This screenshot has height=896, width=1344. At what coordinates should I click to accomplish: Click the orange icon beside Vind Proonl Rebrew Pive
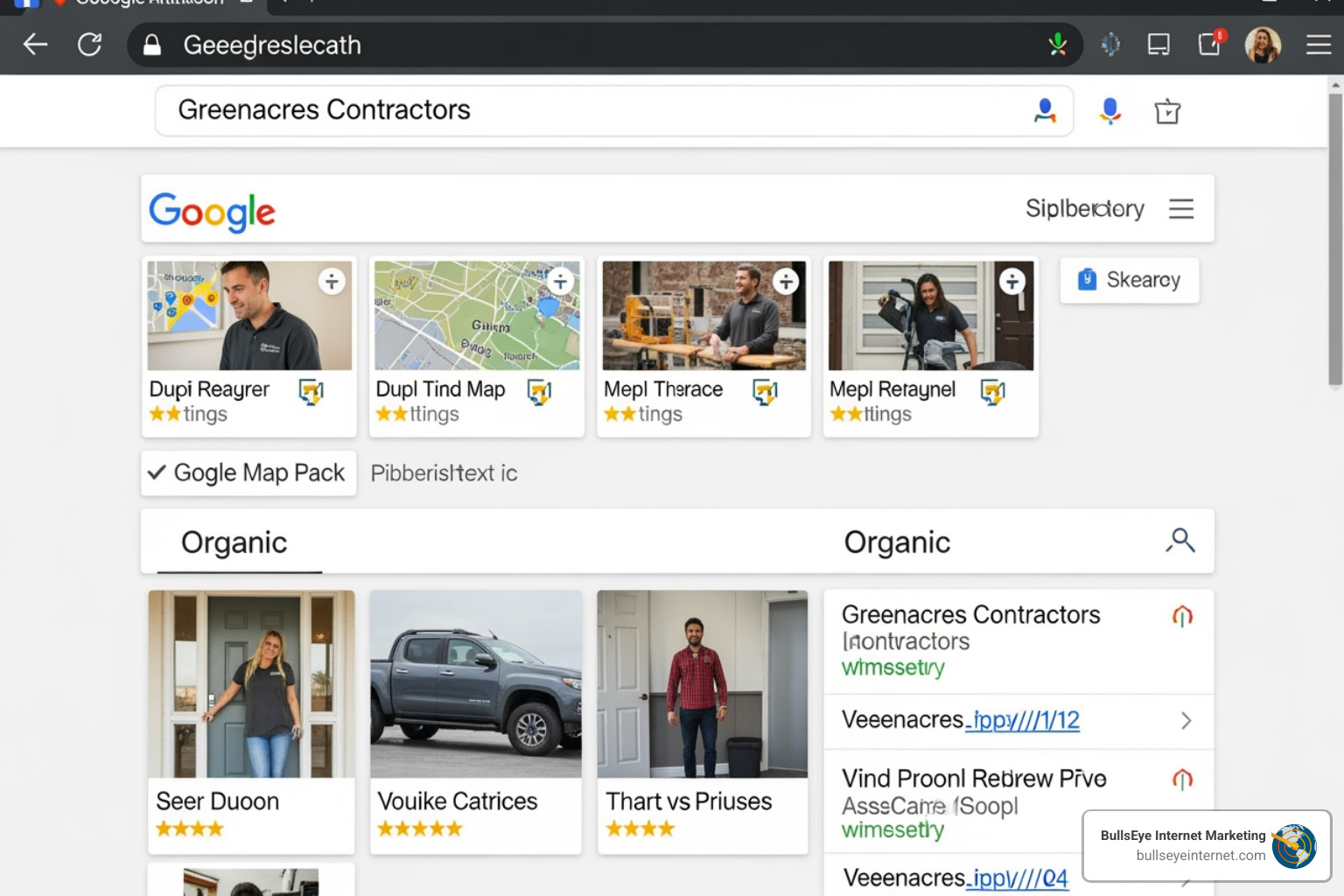coord(1182,779)
